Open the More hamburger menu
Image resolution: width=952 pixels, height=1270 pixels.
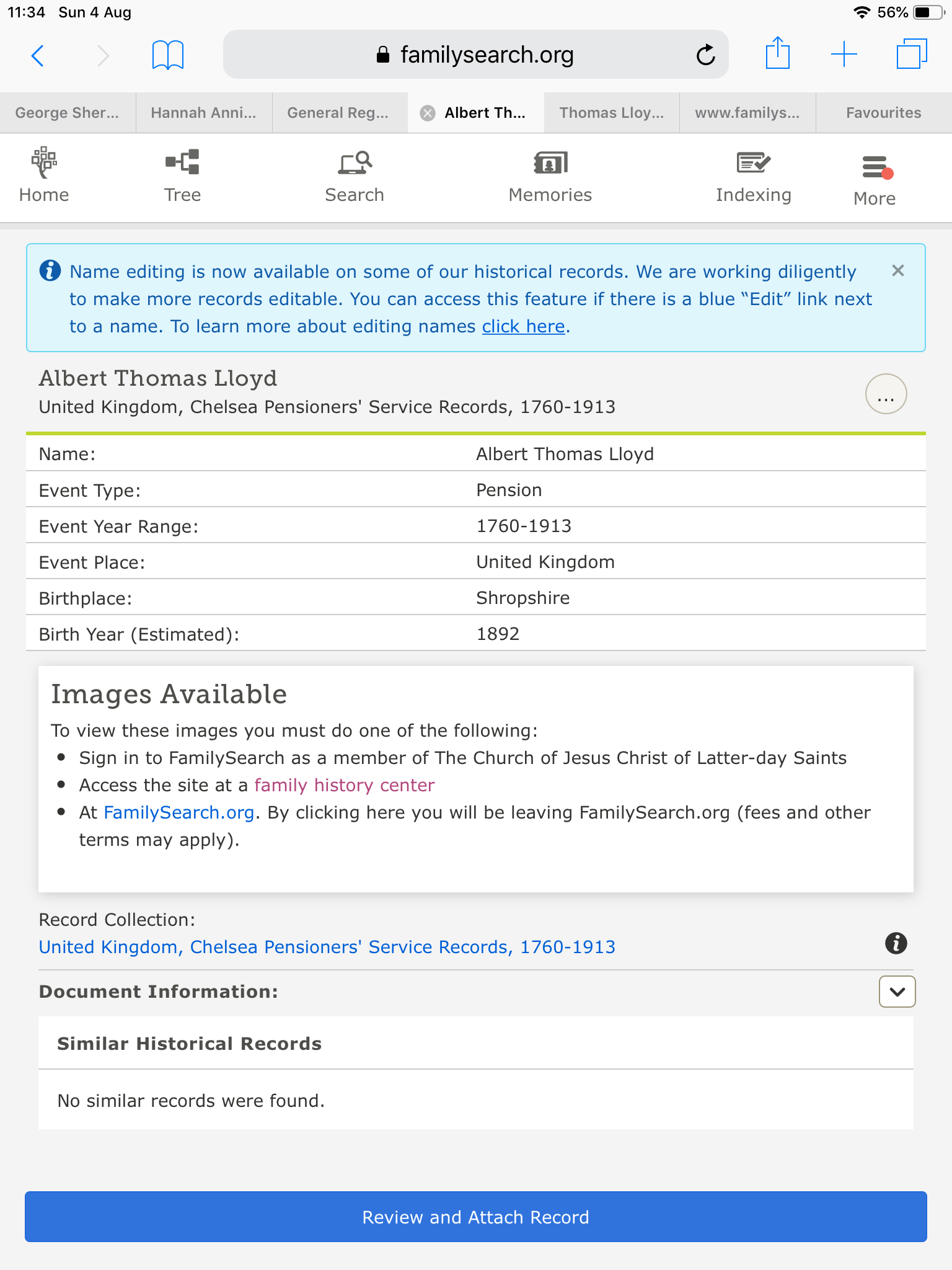coord(875,180)
